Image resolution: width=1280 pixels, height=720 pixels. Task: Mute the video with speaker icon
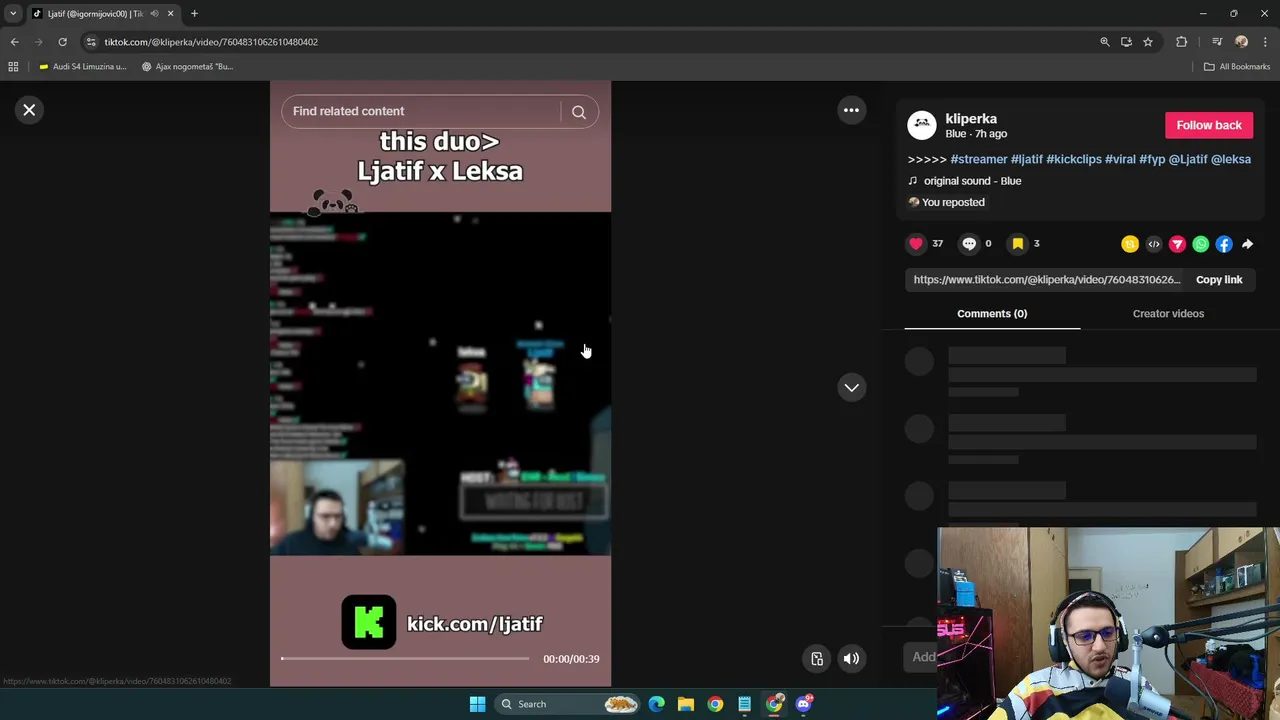(851, 658)
